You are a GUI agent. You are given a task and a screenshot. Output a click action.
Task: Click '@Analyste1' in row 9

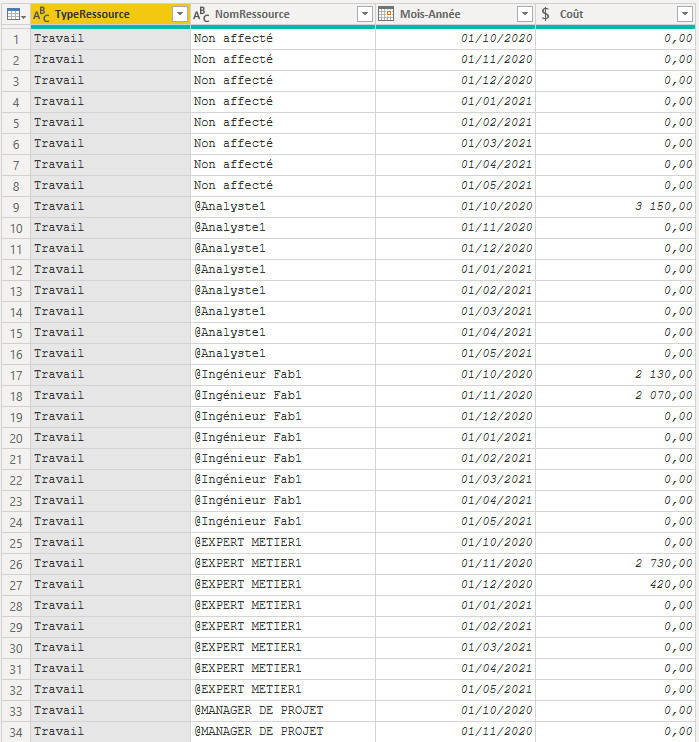click(230, 206)
